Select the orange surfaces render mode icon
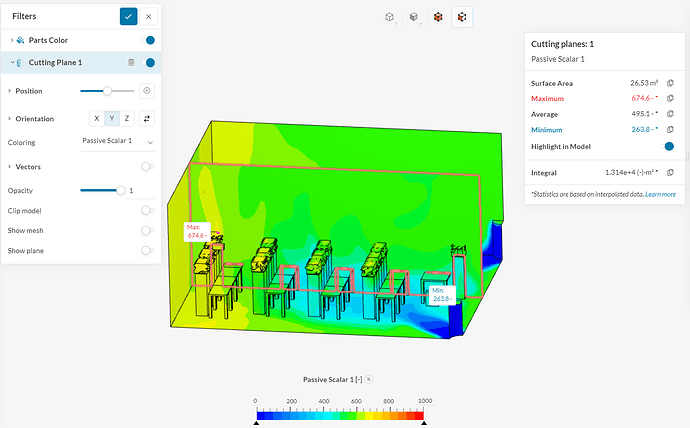Image resolution: width=690 pixels, height=428 pixels. coord(438,17)
